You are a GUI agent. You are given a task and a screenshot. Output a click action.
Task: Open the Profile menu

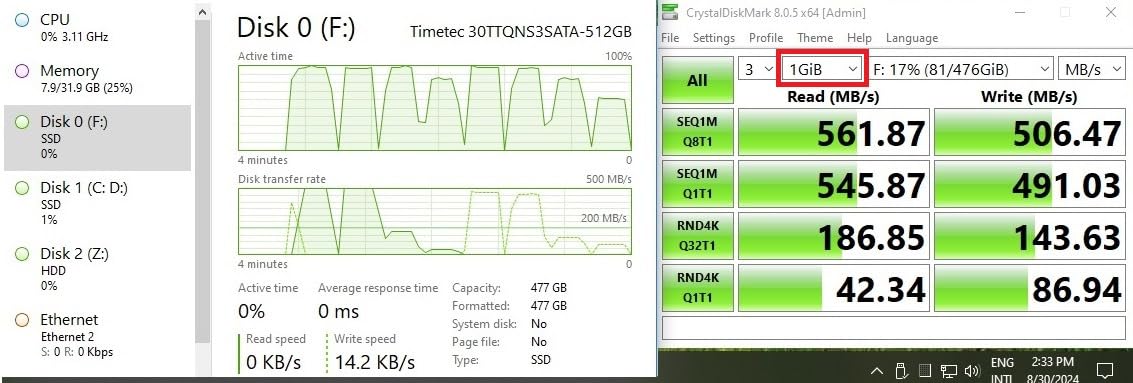click(x=766, y=38)
